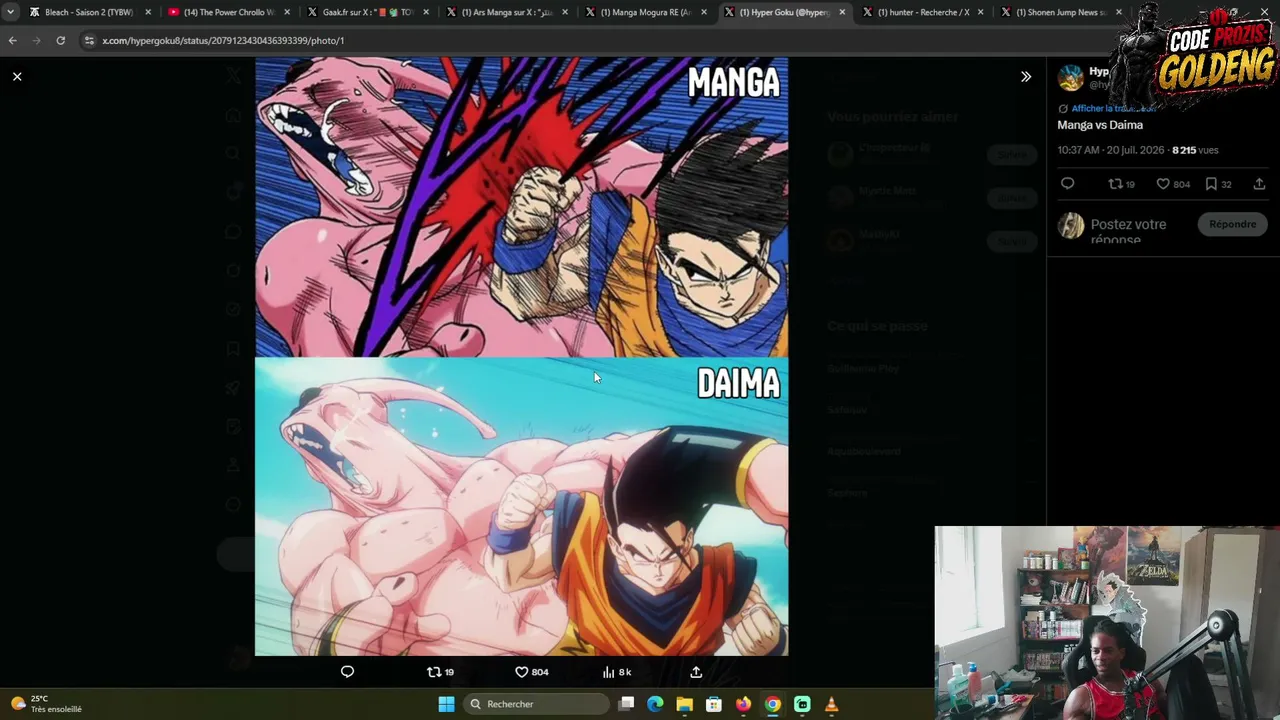View site information icon in the address bar
The image size is (1280, 720).
pyautogui.click(x=89, y=40)
